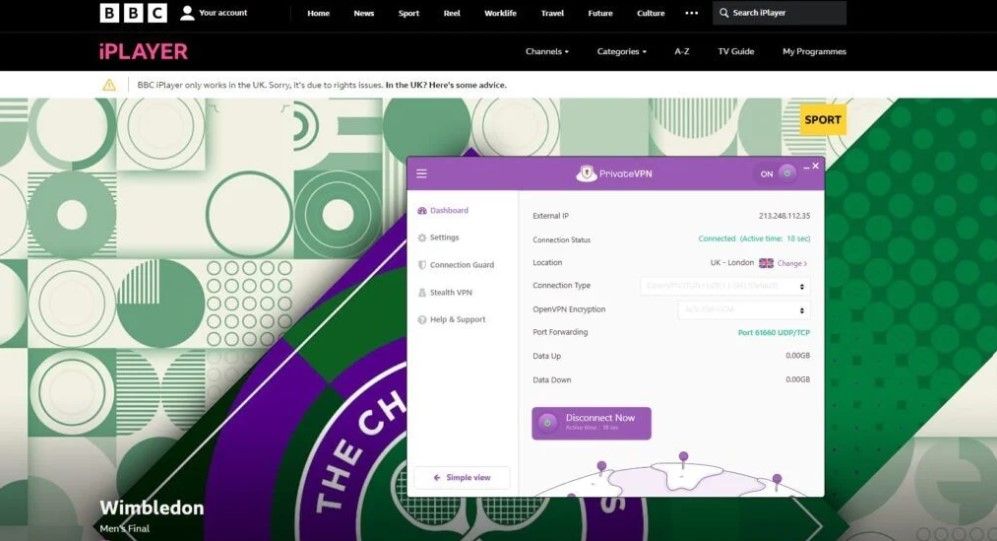Expand the more menu ellipsis
Screen dimensions: 997x541
[x=692, y=13]
